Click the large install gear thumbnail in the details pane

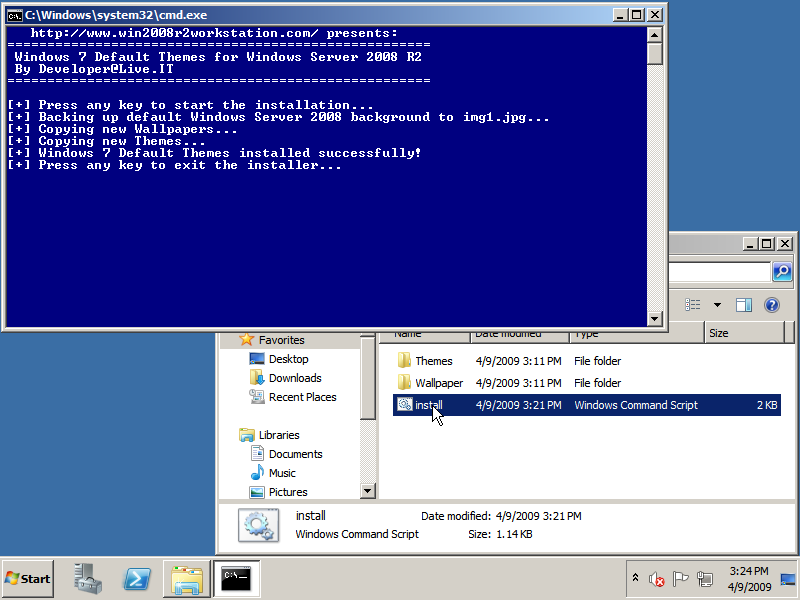pyautogui.click(x=259, y=524)
